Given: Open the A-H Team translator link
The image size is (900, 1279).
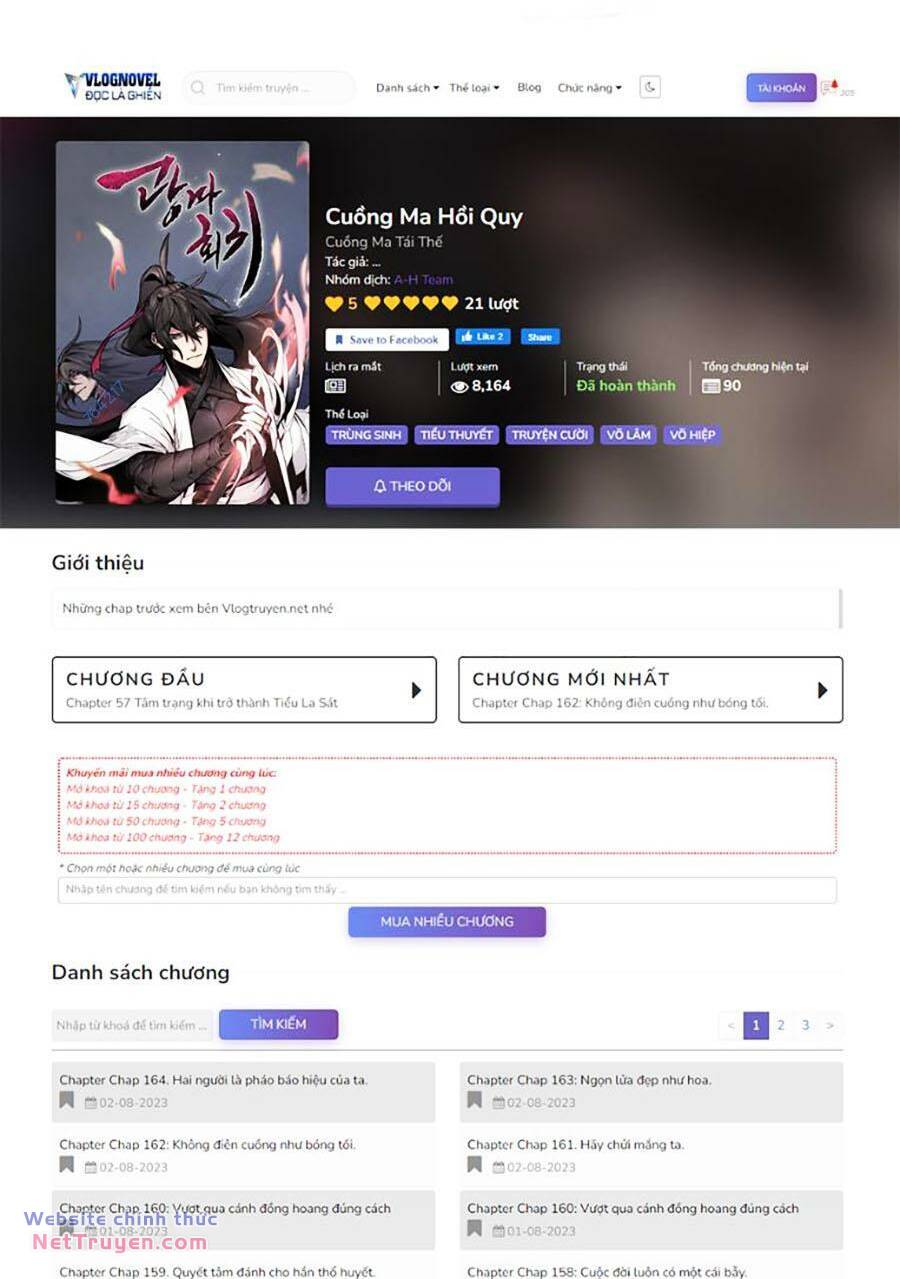Looking at the screenshot, I should click(x=423, y=280).
